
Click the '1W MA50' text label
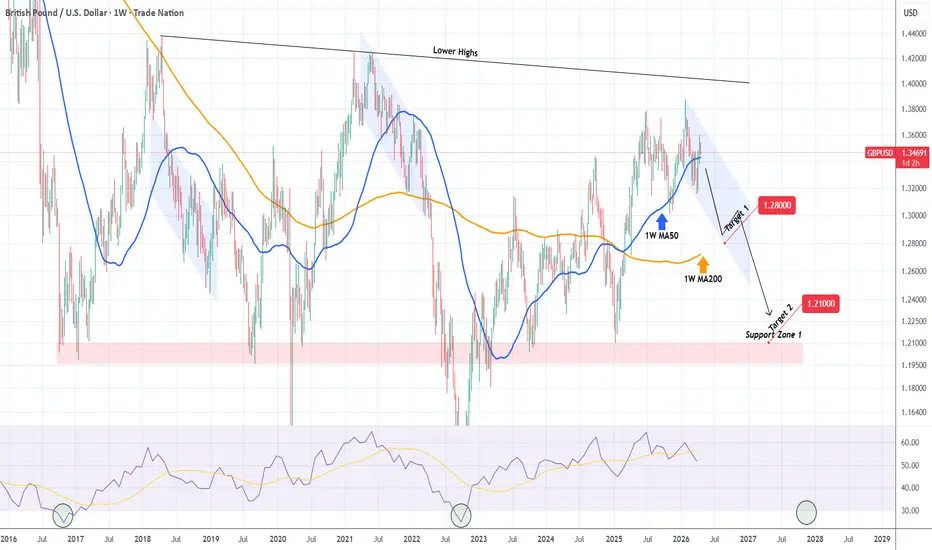(662, 235)
